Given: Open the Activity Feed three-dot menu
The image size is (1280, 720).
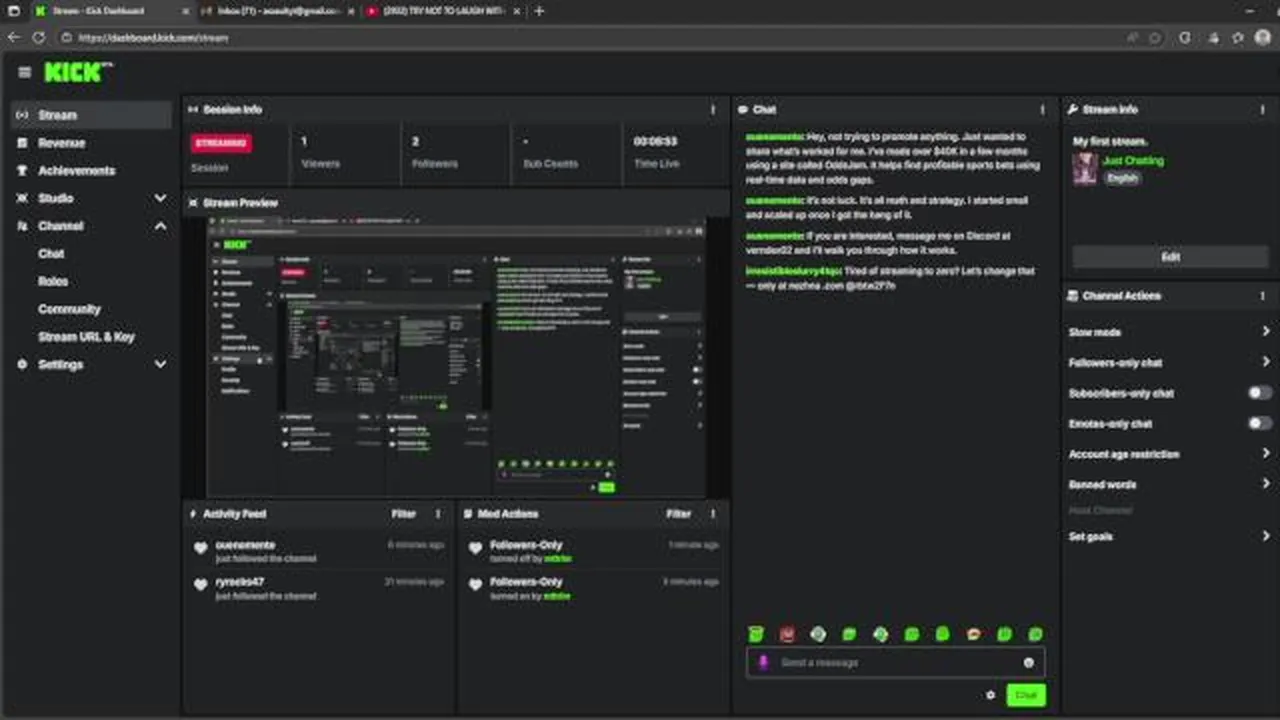Looking at the screenshot, I should (x=438, y=514).
